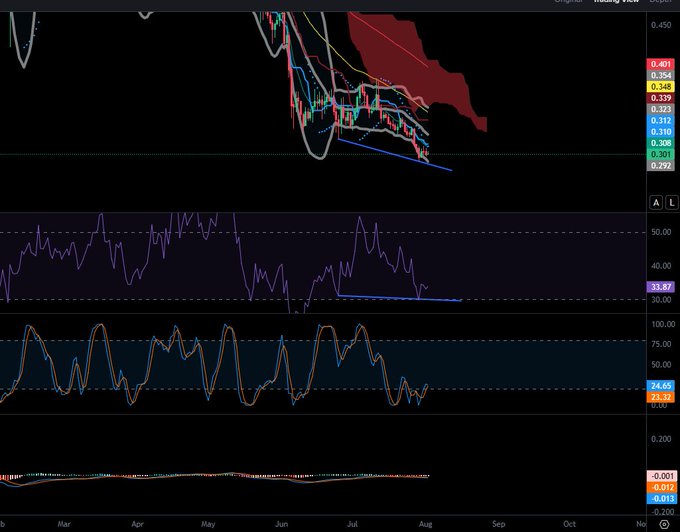Click the Apr label on time axis
680x532 pixels.
click(137, 524)
